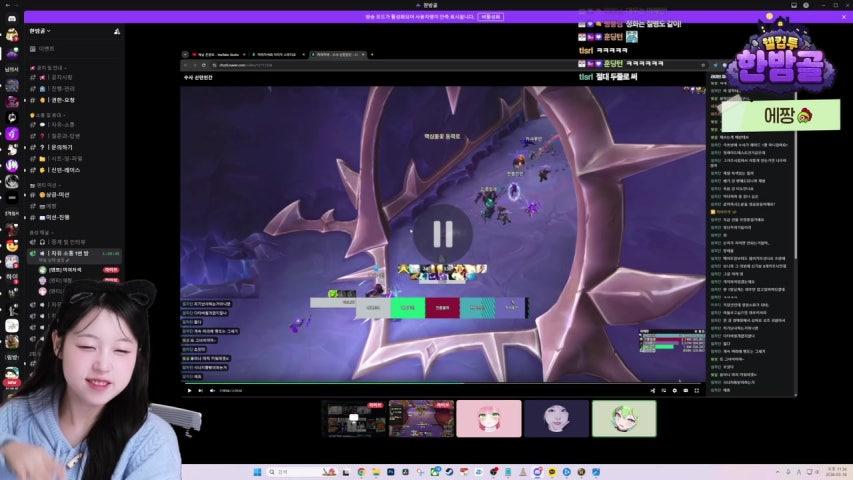Click the 비활성화 button in purple banner
Screen dimensions: 853x480
click(490, 17)
